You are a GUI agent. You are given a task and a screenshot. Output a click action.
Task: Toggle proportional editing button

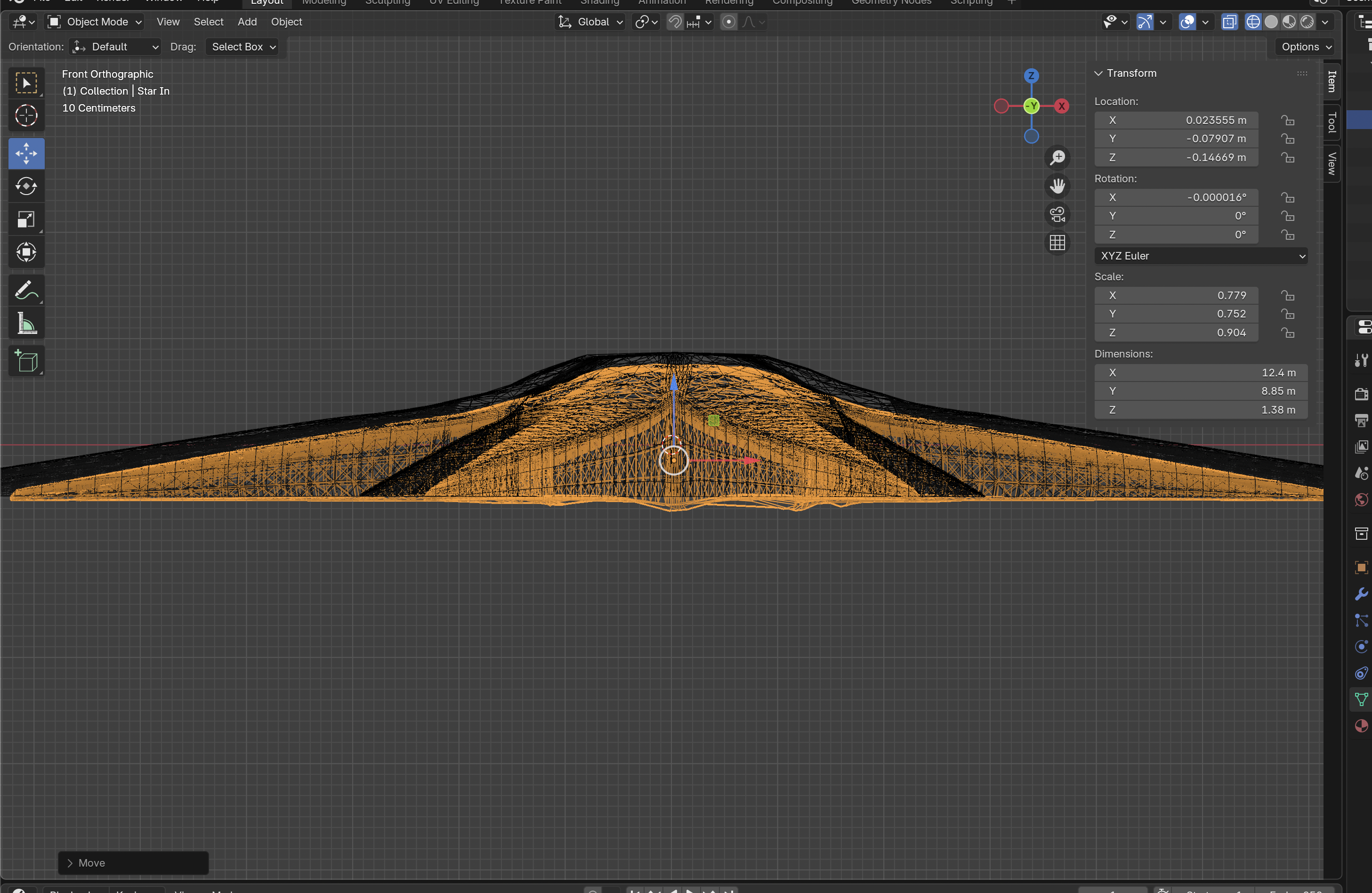[728, 22]
